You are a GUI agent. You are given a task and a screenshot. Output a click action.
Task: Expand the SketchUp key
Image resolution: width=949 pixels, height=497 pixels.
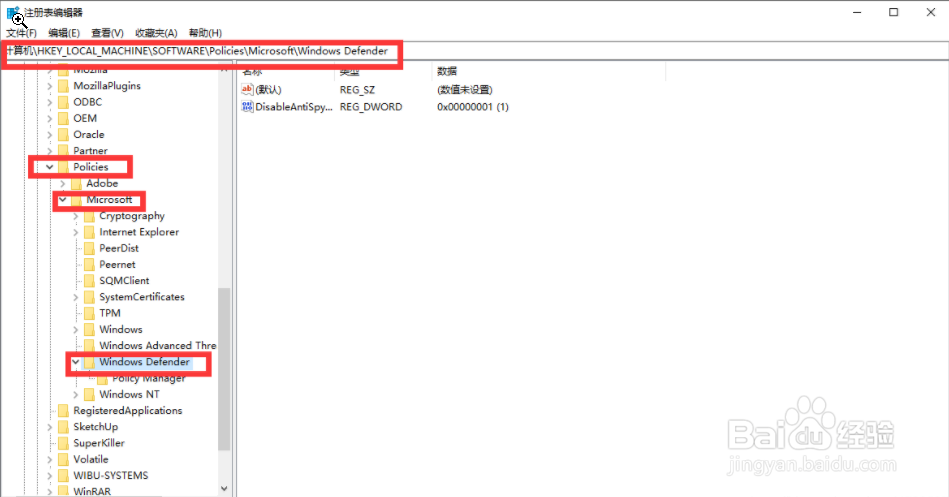[50, 427]
